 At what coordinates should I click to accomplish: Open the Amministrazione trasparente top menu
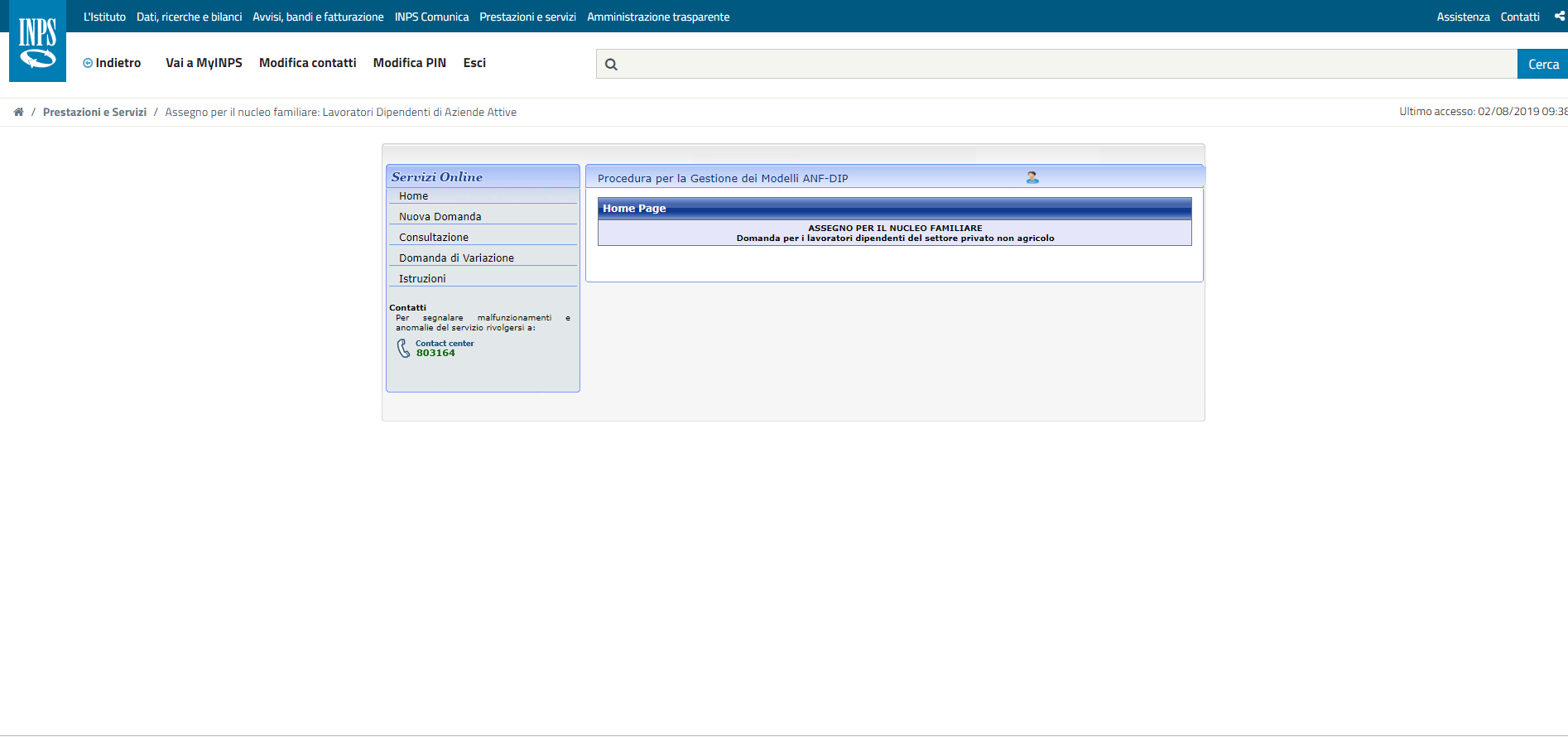658,17
